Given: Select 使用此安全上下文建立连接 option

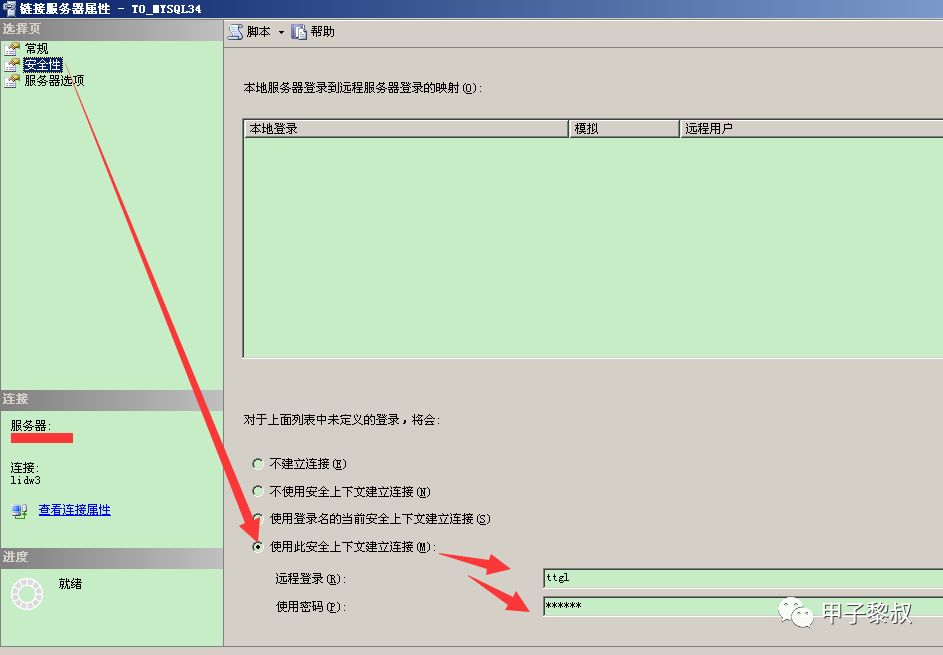Looking at the screenshot, I should tap(258, 546).
